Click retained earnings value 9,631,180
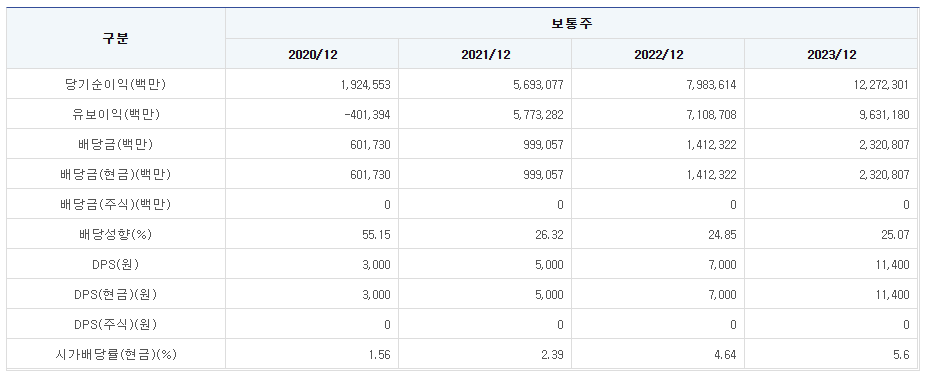Screen dimensions: 929x377 tap(885, 114)
